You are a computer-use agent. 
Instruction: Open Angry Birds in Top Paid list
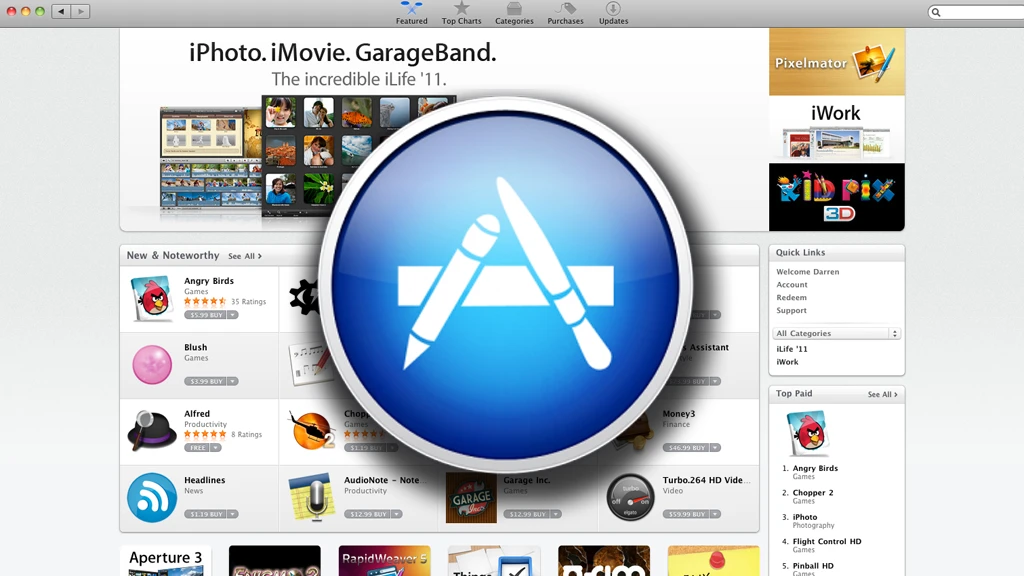pos(815,468)
